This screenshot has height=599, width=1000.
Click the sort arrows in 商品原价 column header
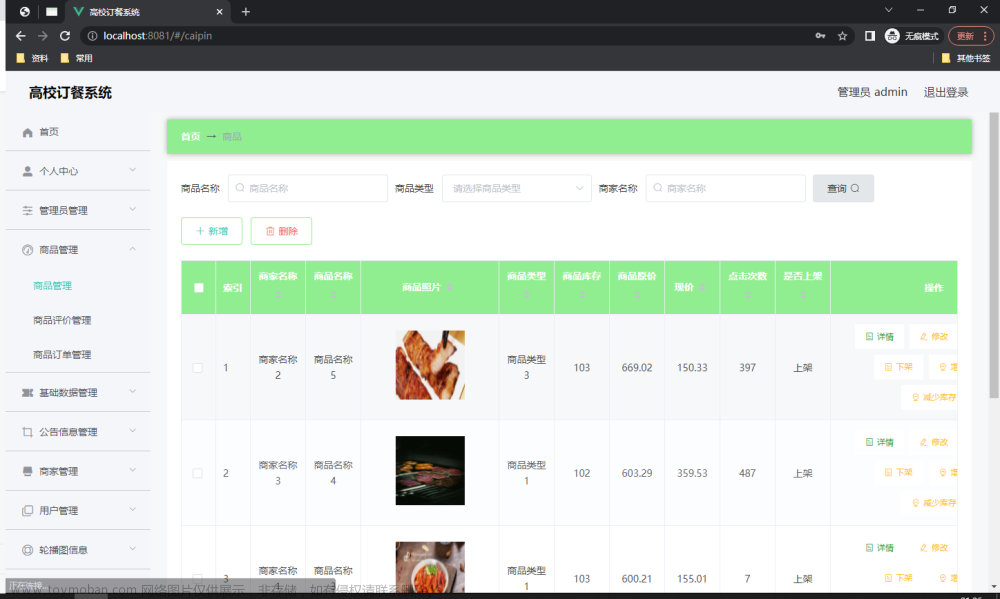[637, 295]
